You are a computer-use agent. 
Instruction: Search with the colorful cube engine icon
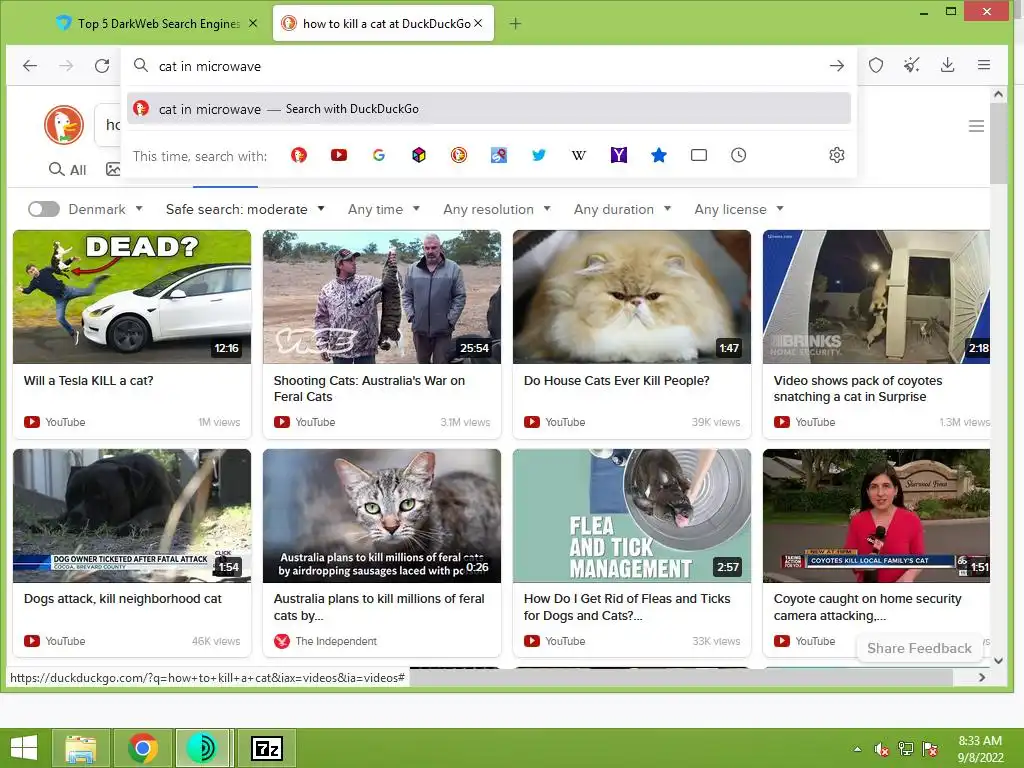419,155
